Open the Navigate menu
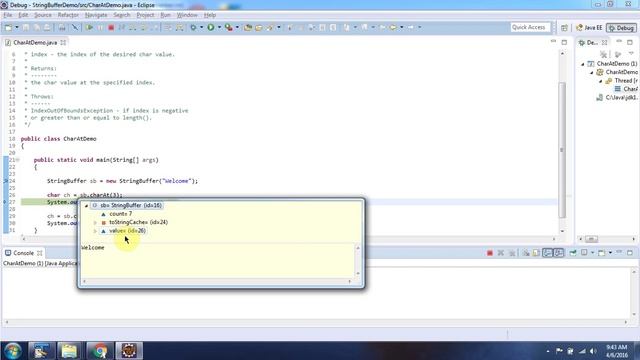The width and height of the screenshot is (640, 360). (96, 15)
